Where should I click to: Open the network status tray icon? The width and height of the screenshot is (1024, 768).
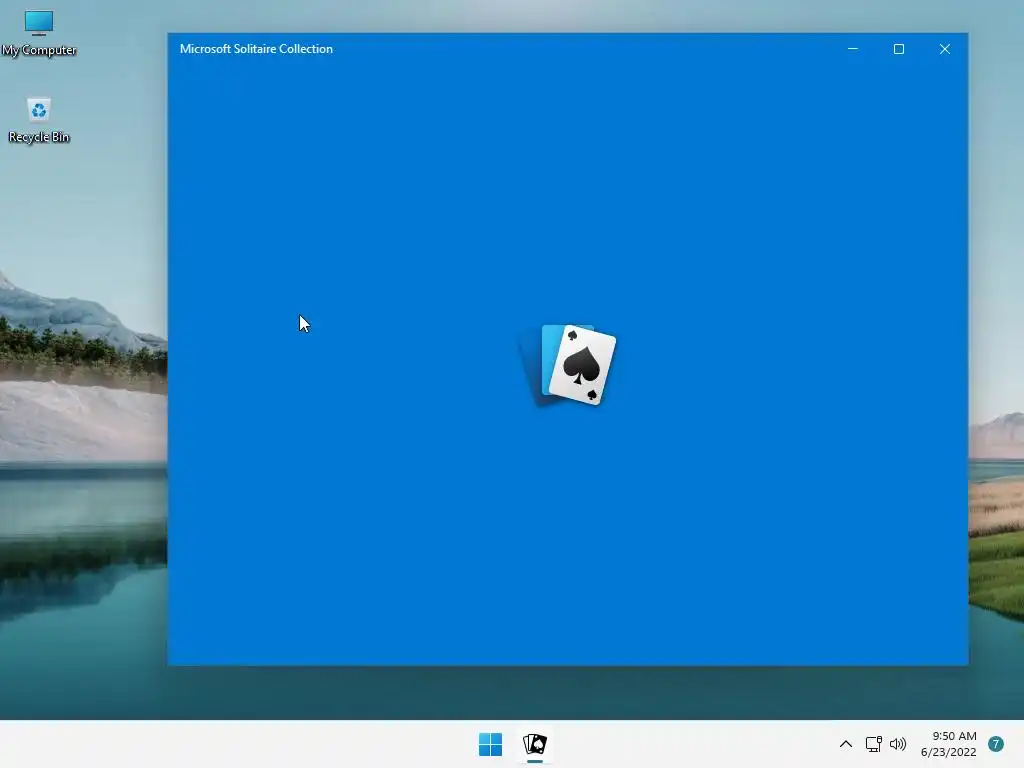pyautogui.click(x=873, y=744)
